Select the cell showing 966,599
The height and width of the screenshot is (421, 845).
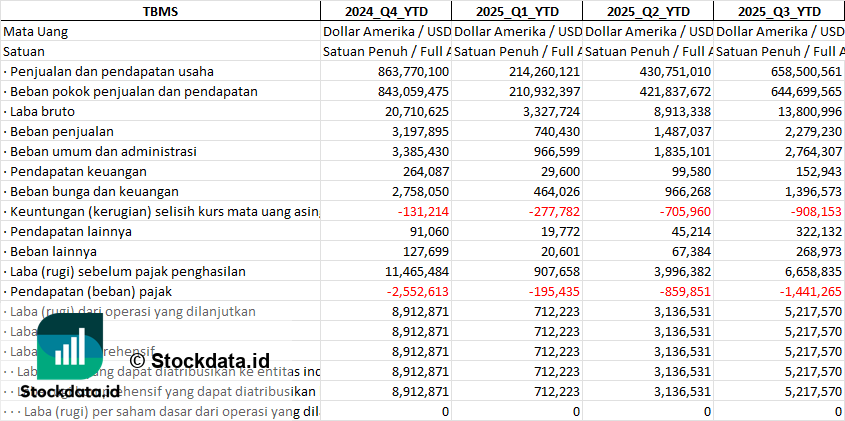pos(555,151)
